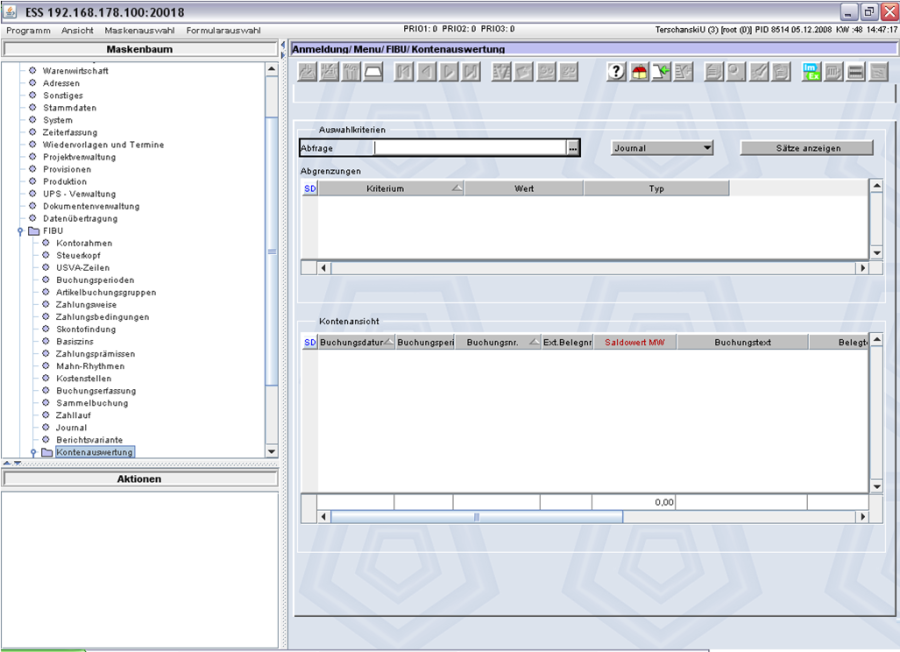The width and height of the screenshot is (900, 652).
Task: Sort by Buchungsnr. column header
Action: [498, 342]
